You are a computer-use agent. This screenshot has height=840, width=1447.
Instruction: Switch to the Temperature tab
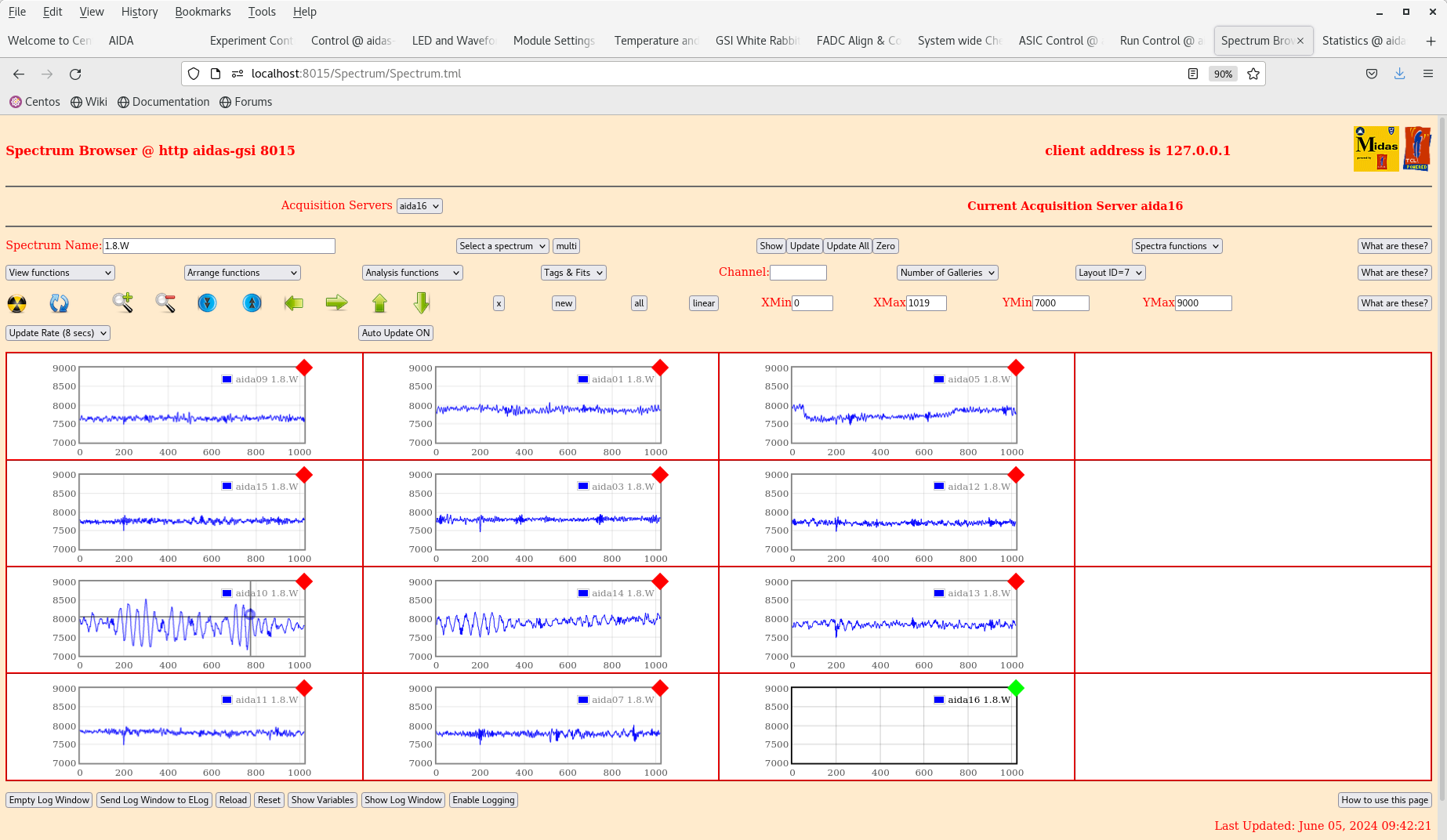point(656,41)
